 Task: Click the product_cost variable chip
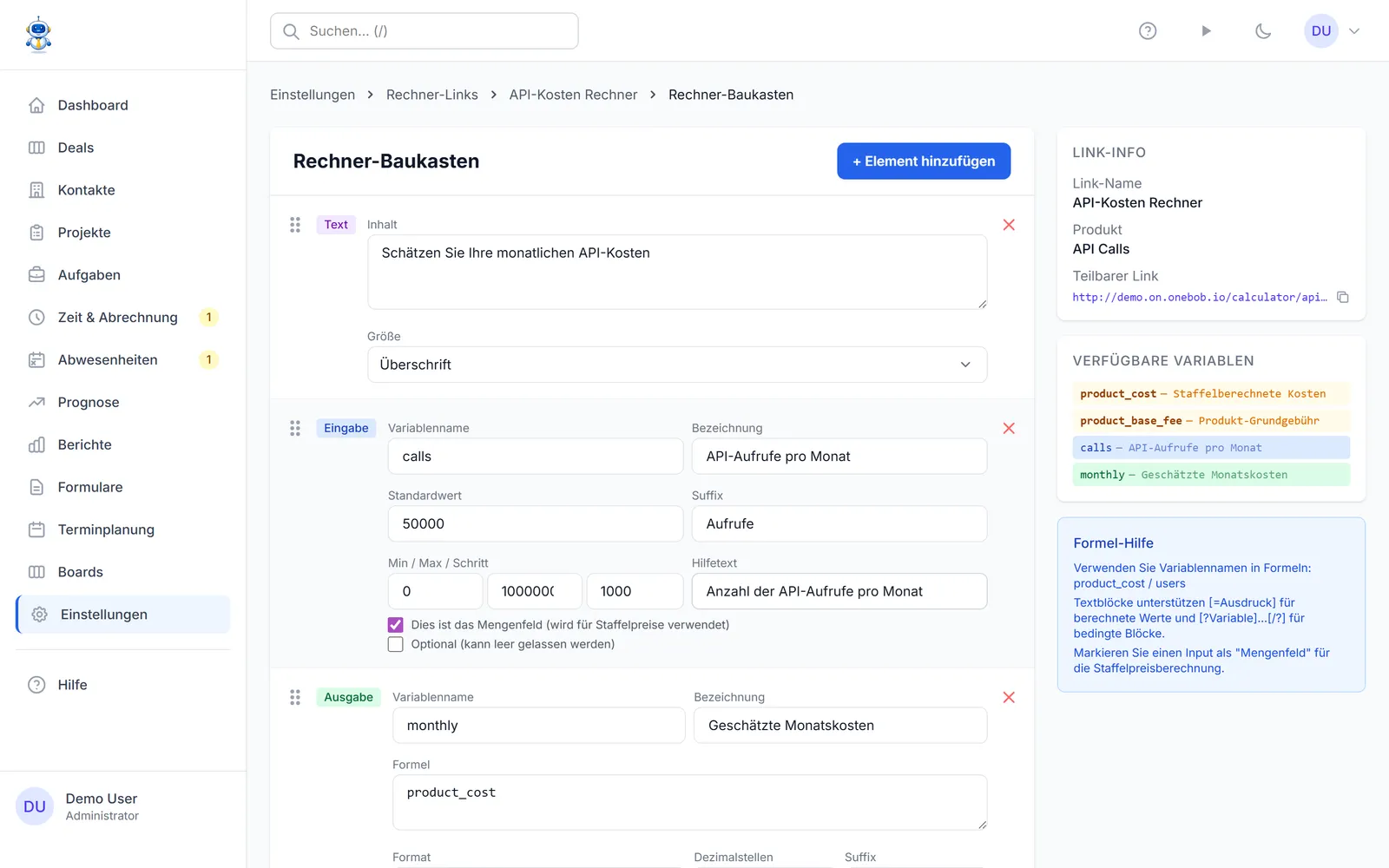(x=1211, y=394)
